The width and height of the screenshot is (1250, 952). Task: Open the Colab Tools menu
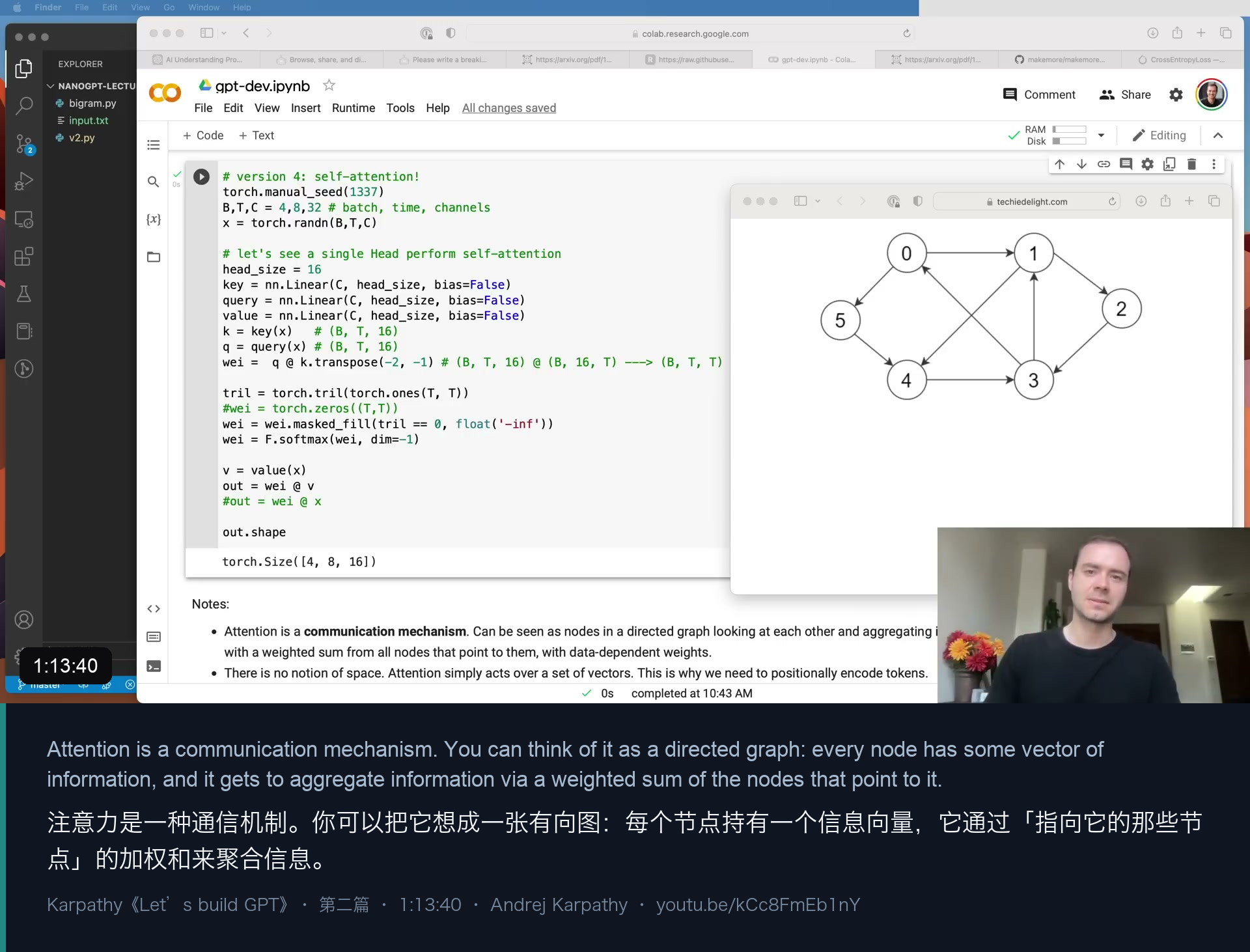(x=400, y=108)
